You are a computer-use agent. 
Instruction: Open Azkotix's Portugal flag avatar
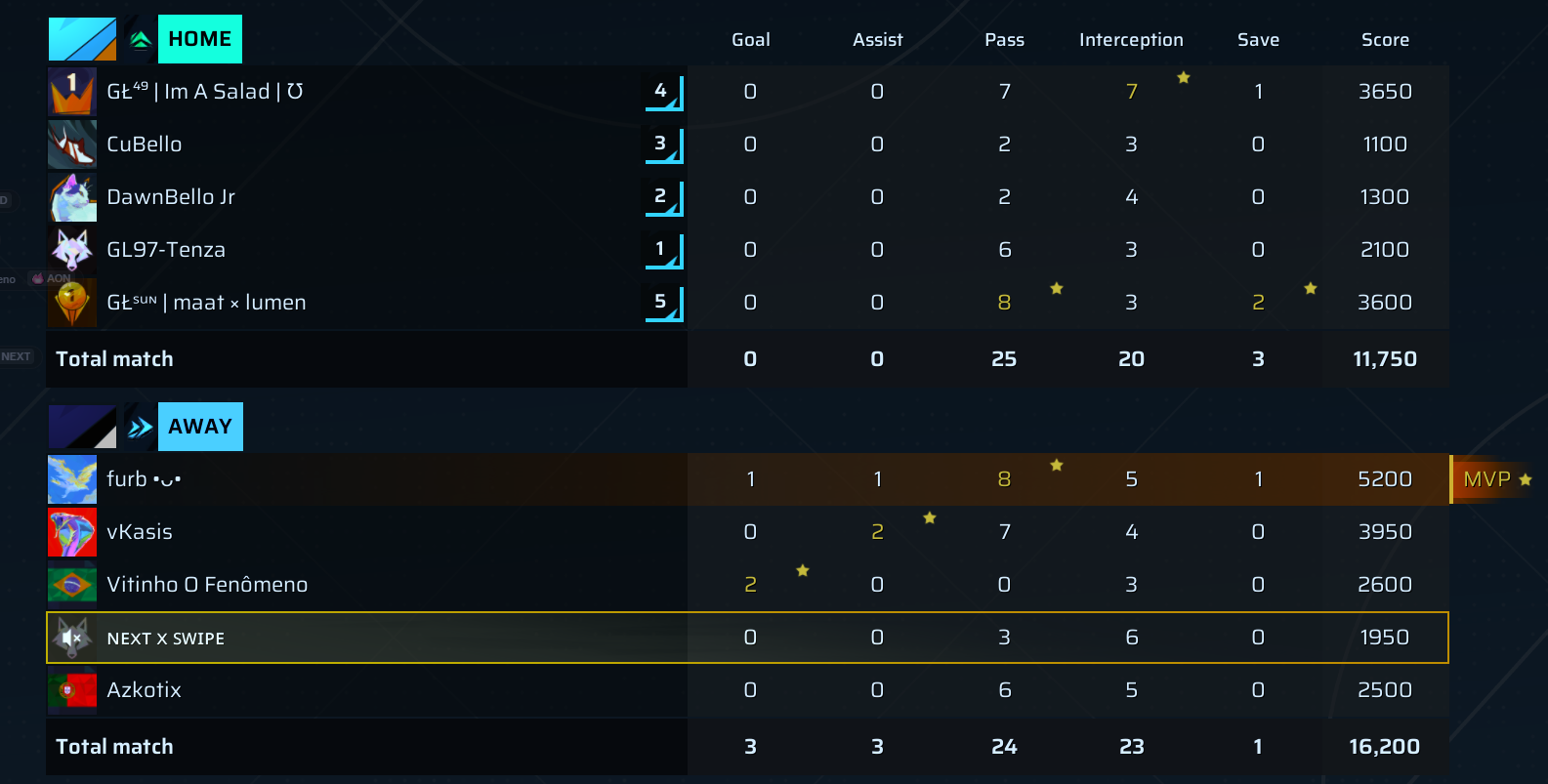pyautogui.click(x=72, y=690)
